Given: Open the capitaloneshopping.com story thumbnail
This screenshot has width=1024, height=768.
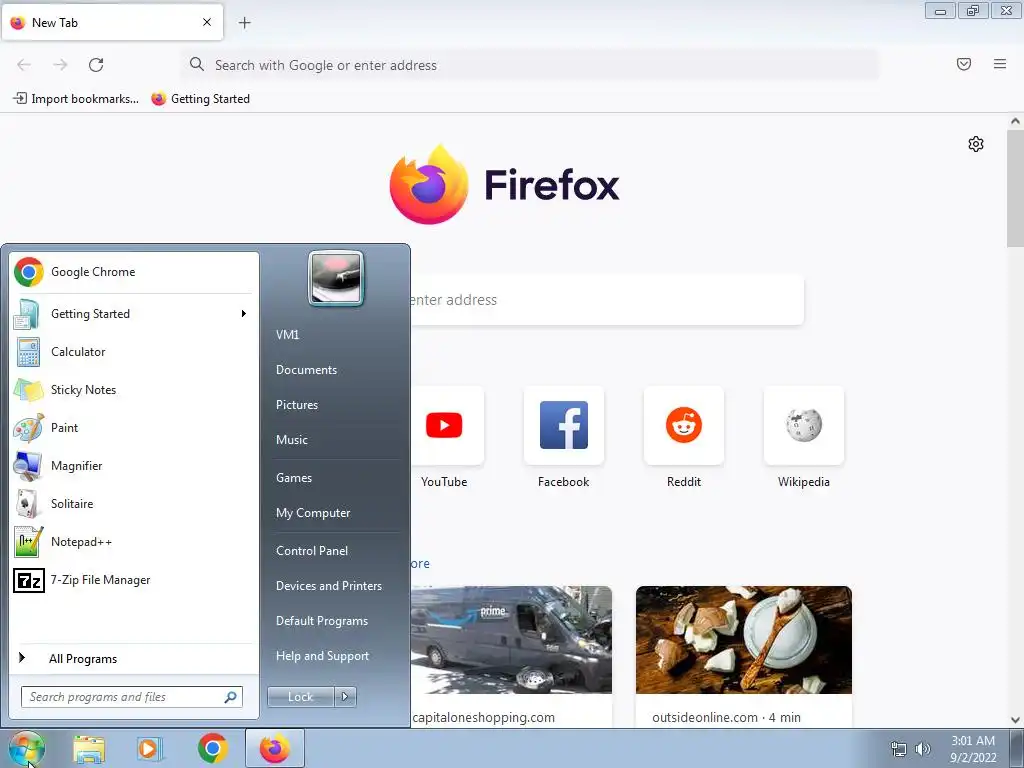Looking at the screenshot, I should coord(511,640).
